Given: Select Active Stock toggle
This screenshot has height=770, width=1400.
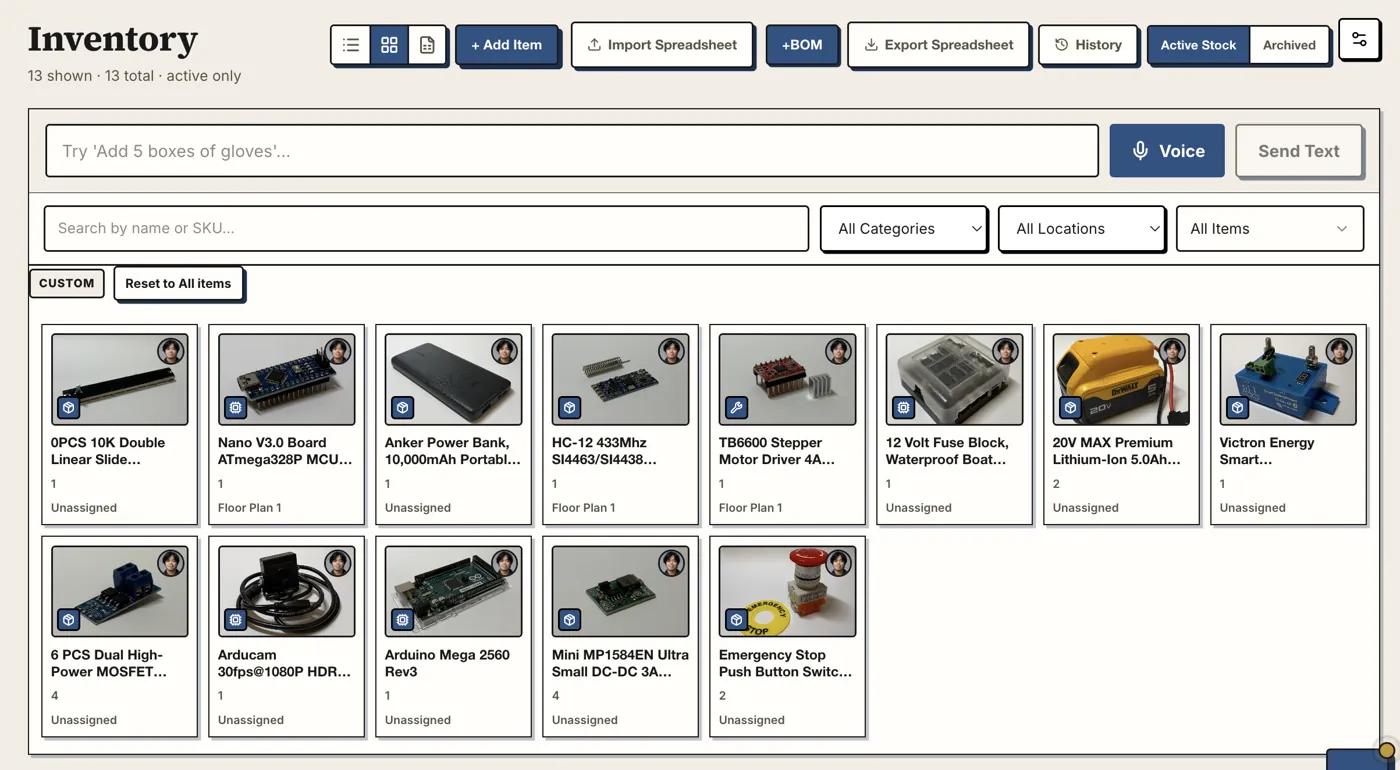Looking at the screenshot, I should (1198, 45).
